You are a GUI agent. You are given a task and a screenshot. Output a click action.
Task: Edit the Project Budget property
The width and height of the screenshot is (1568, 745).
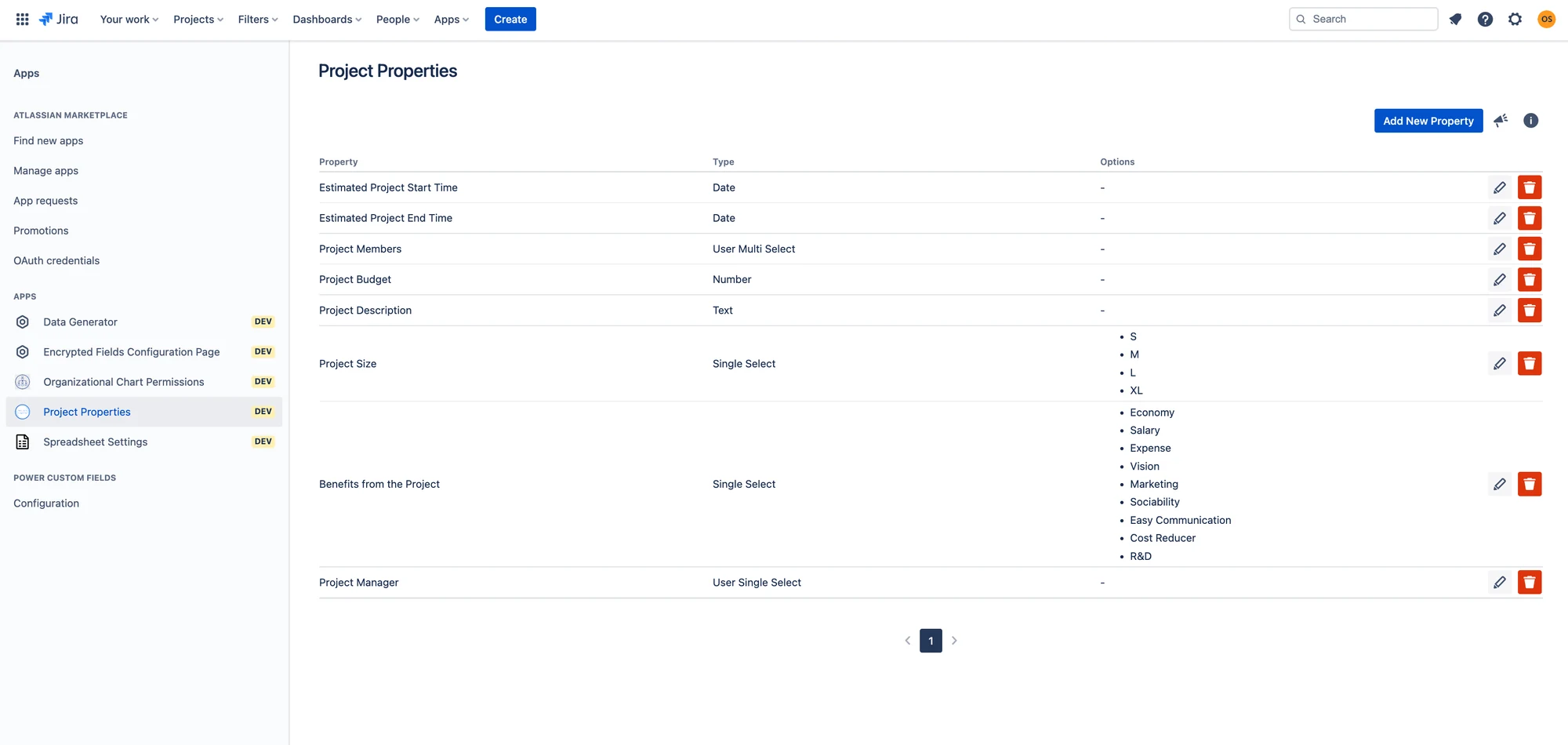[x=1500, y=279]
